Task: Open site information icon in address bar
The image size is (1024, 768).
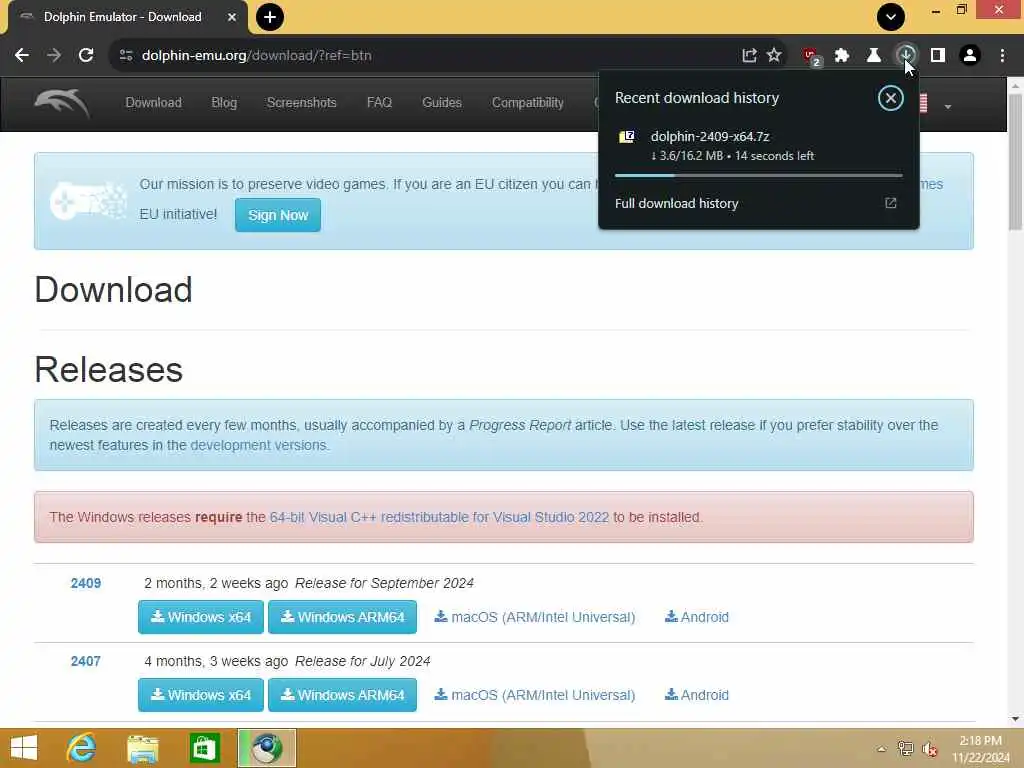Action: tap(126, 56)
